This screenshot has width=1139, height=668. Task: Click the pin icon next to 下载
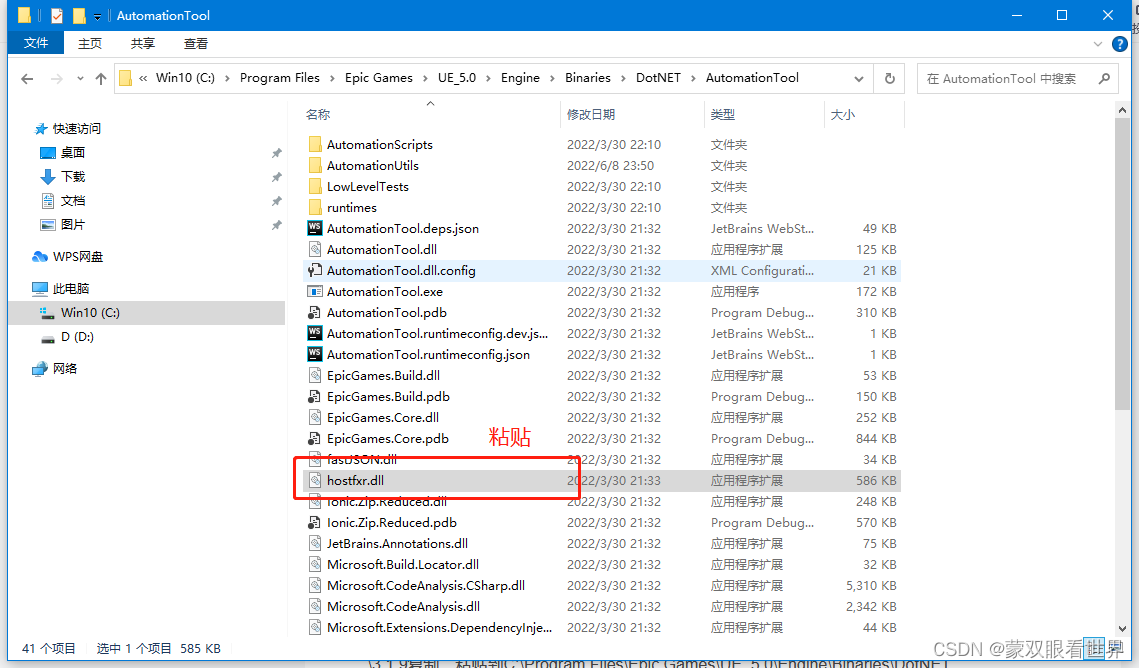point(277,177)
